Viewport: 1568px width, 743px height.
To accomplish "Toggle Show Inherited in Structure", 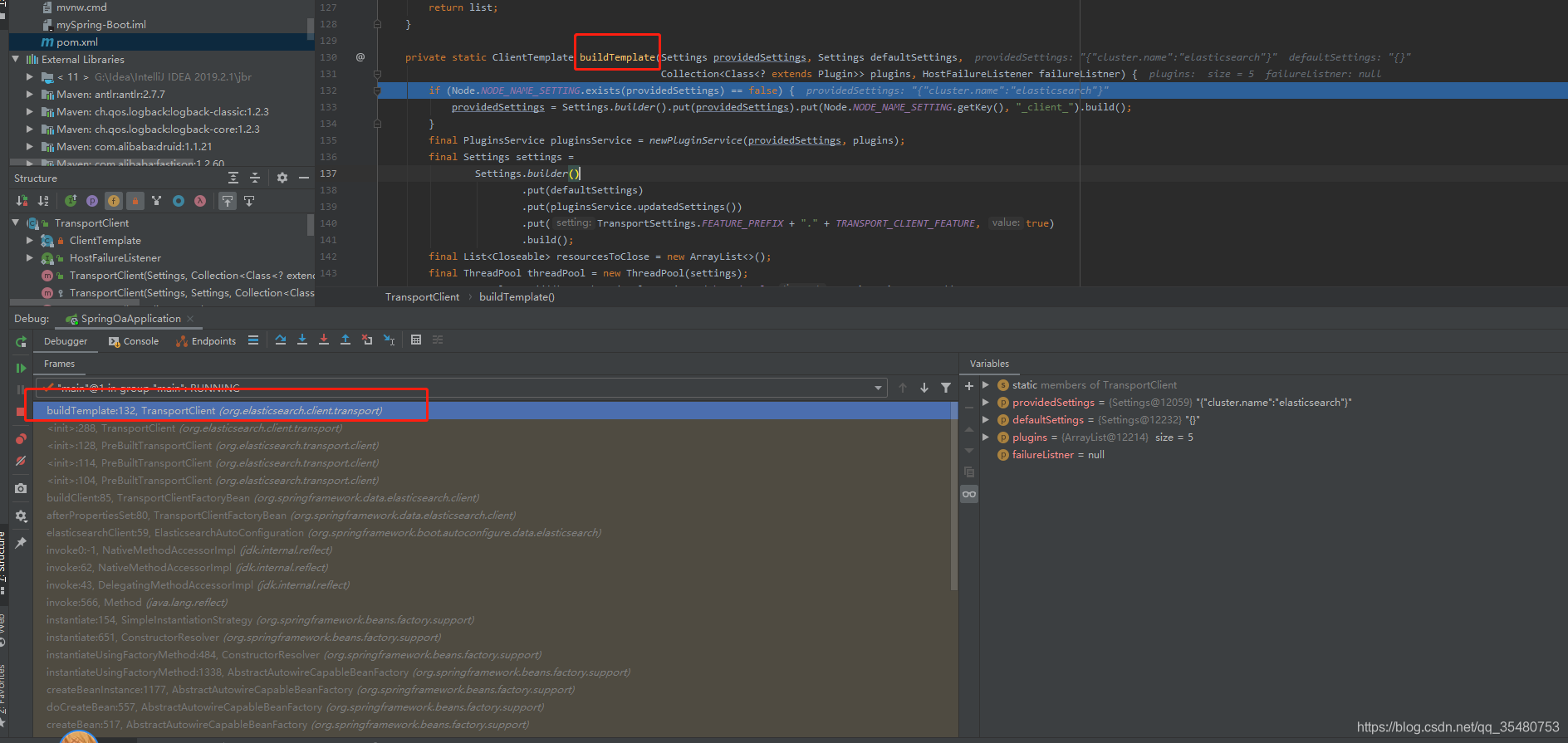I will pyautogui.click(x=71, y=201).
